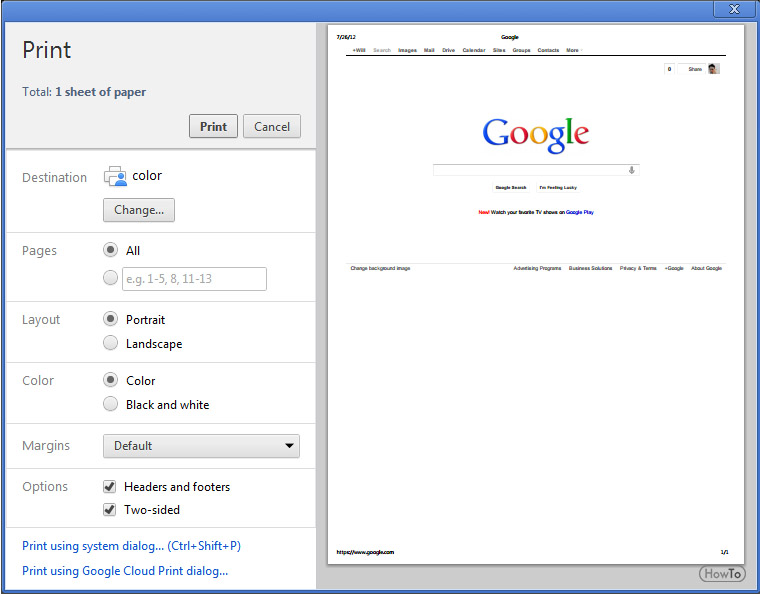Screen dimensions: 760x594
Task: Close the Print window with X
Action: pos(734,9)
